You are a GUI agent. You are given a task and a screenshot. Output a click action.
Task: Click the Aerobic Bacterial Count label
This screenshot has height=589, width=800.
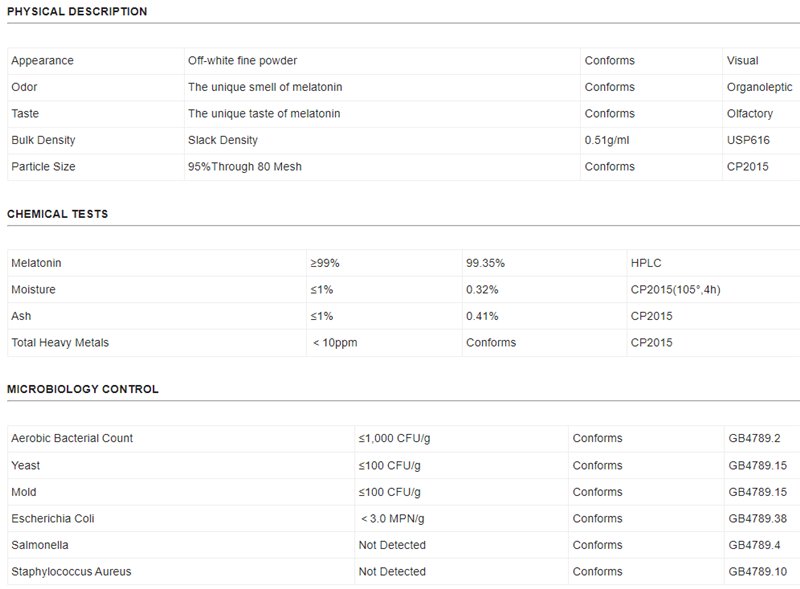coord(72,438)
